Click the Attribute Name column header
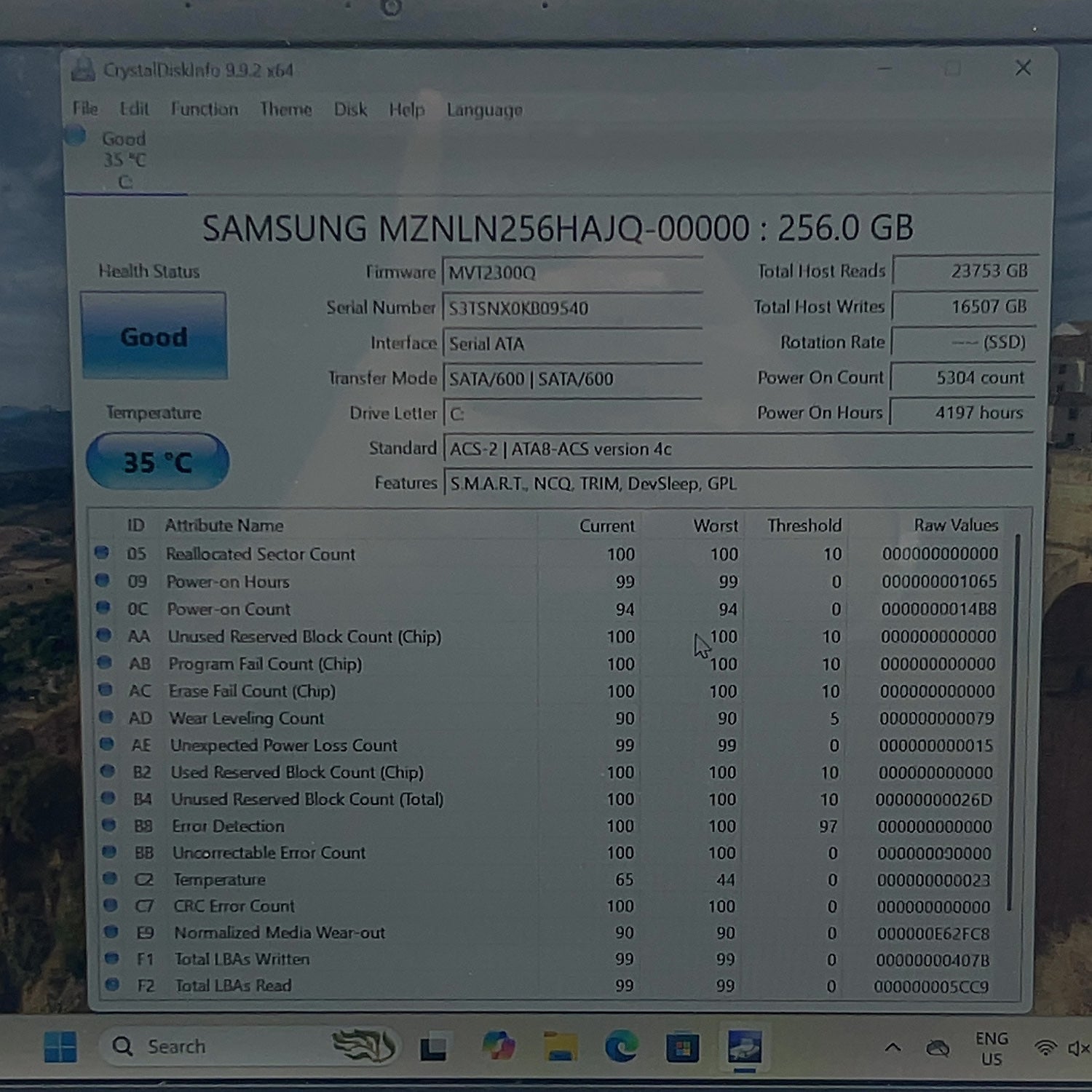The width and height of the screenshot is (1092, 1092). pyautogui.click(x=224, y=525)
